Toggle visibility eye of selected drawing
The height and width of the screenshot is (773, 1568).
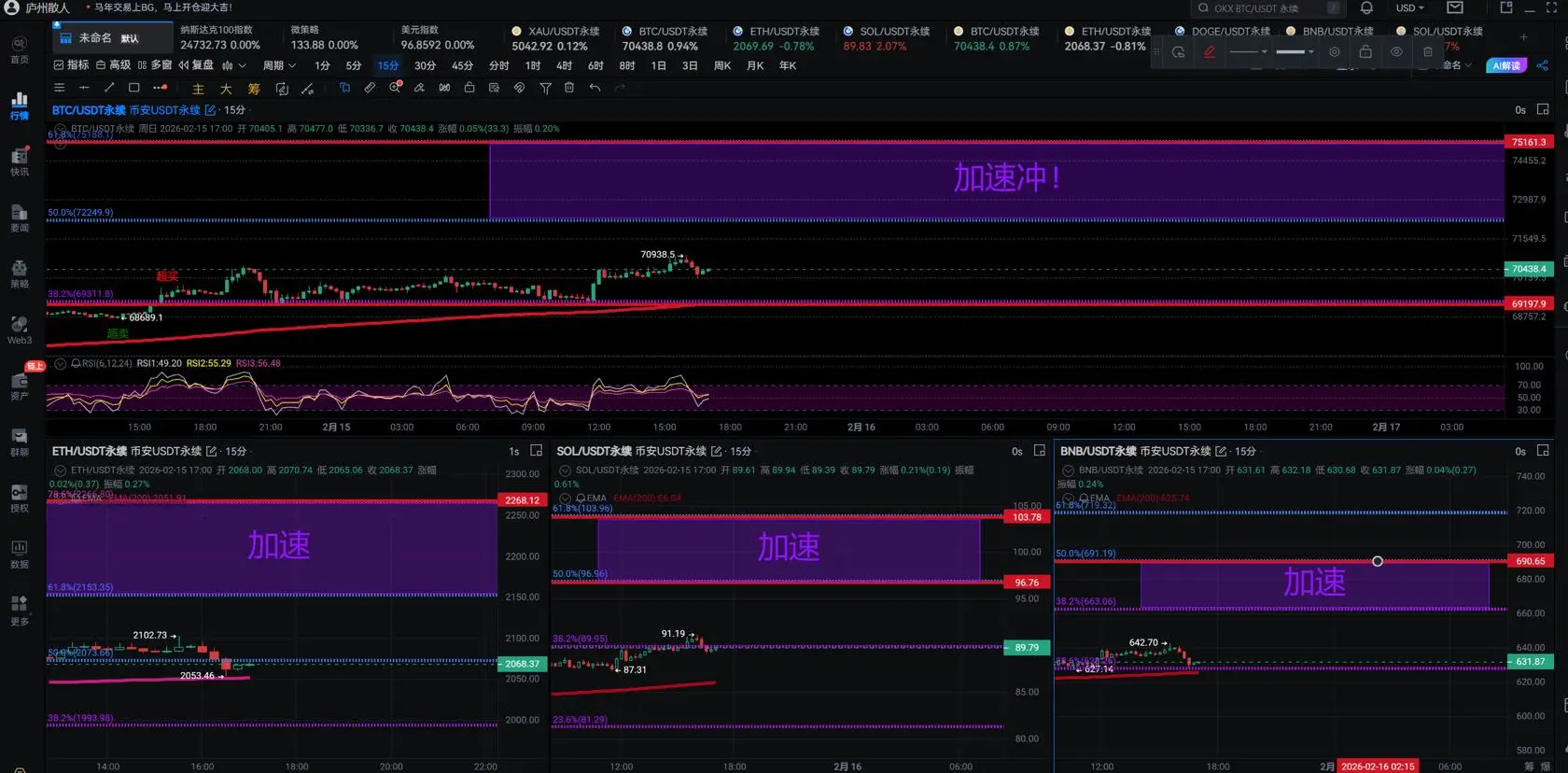point(1396,52)
